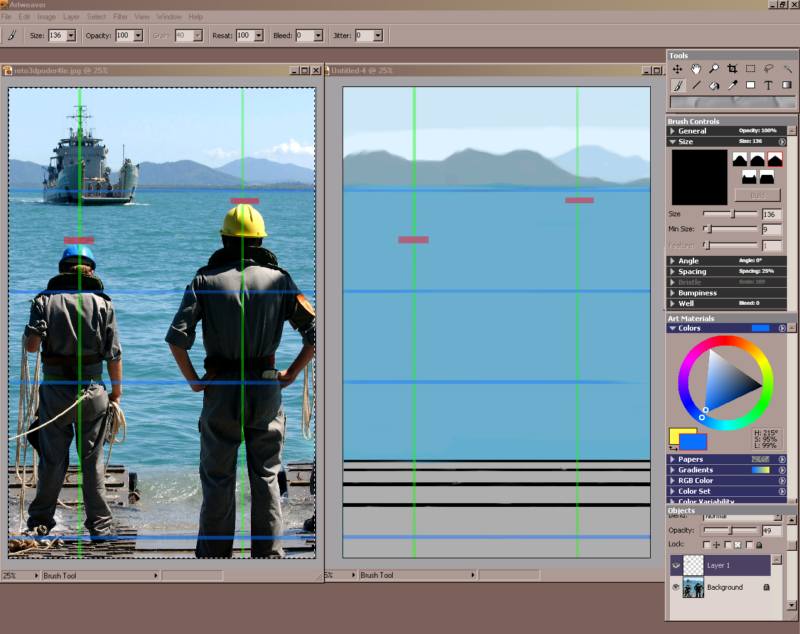800x634 pixels.
Task: Choose the fourth brush tip profile
Action: pos(748,177)
